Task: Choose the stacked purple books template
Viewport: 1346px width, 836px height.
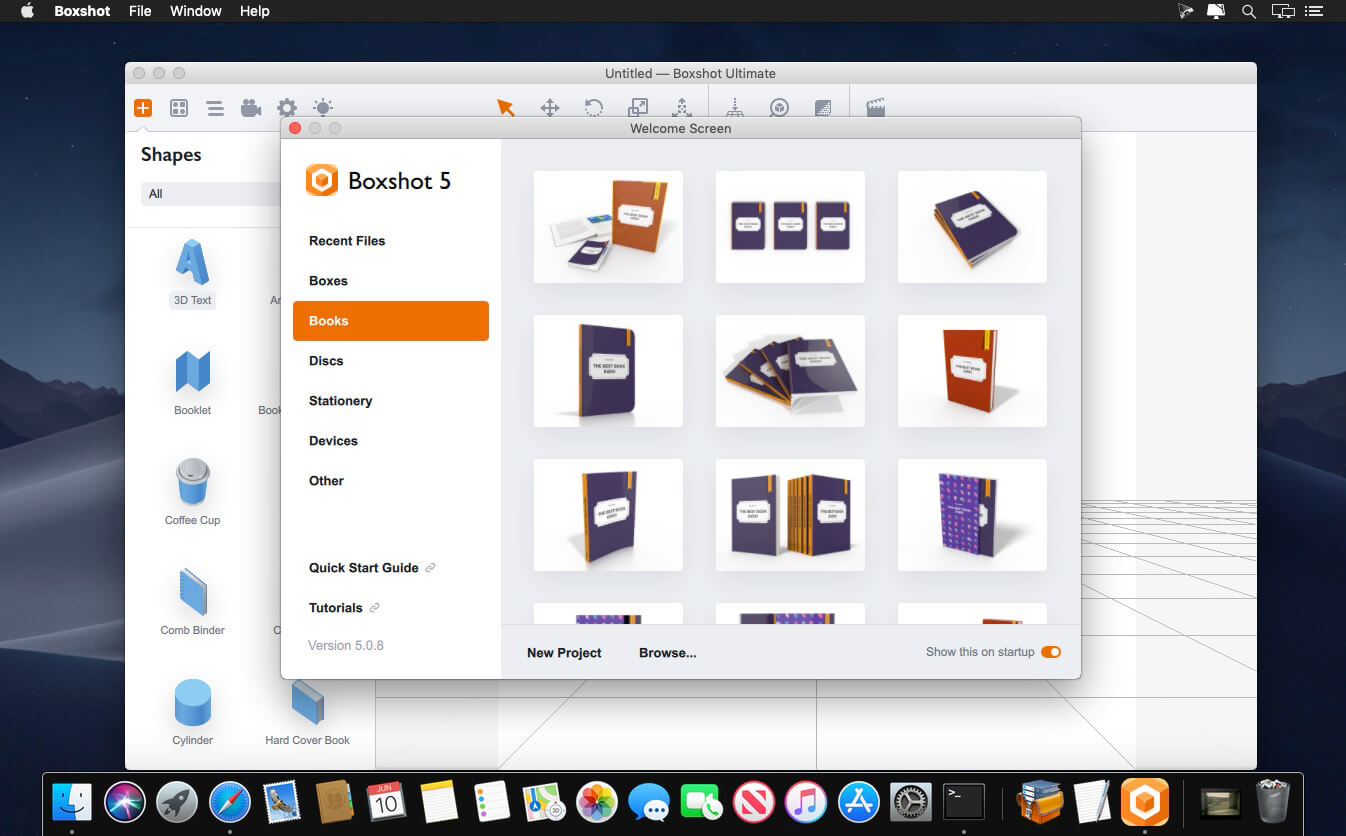Action: click(x=972, y=227)
